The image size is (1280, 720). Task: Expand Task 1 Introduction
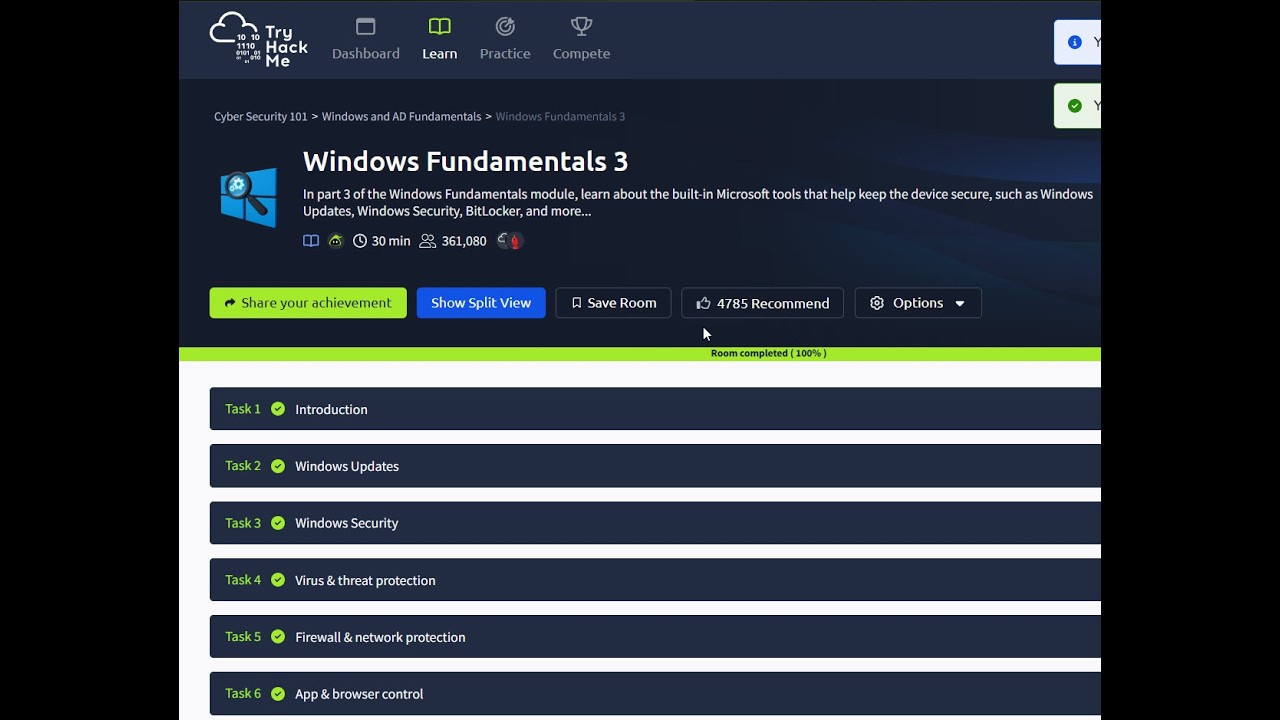655,409
